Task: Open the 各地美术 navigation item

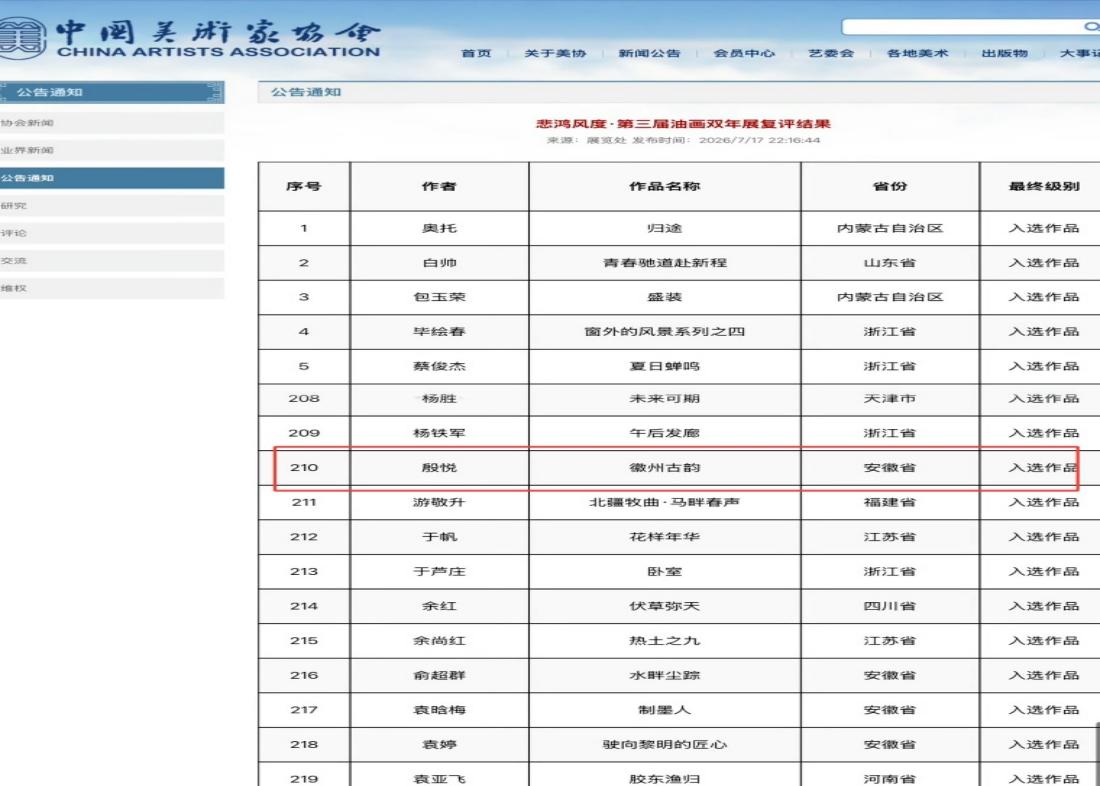Action: [x=917, y=53]
